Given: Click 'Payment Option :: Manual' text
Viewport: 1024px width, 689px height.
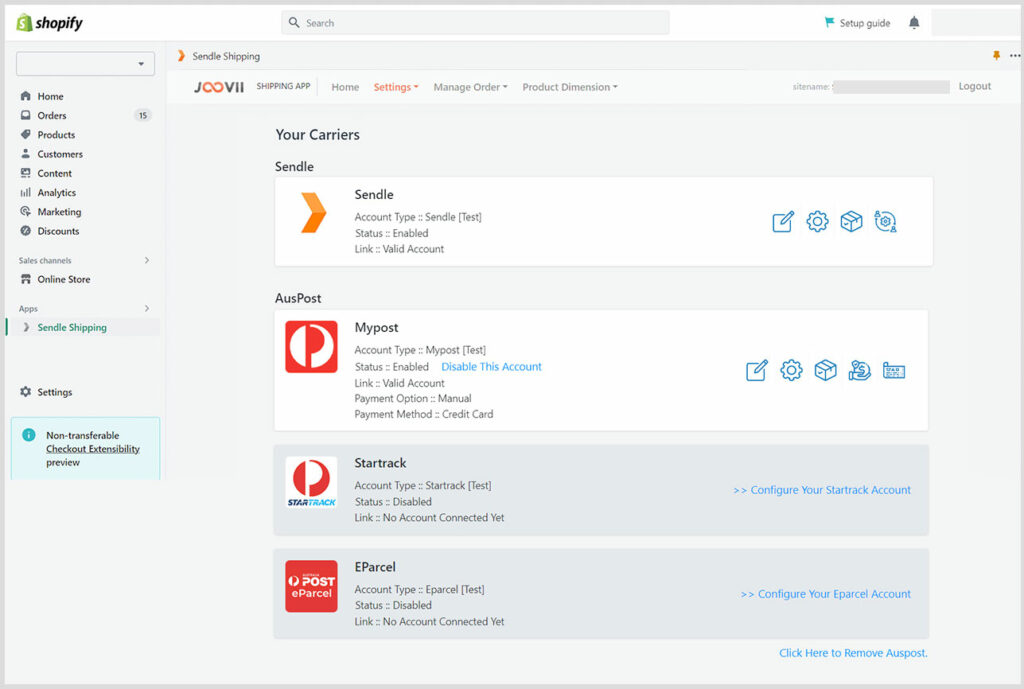Looking at the screenshot, I should (x=413, y=398).
